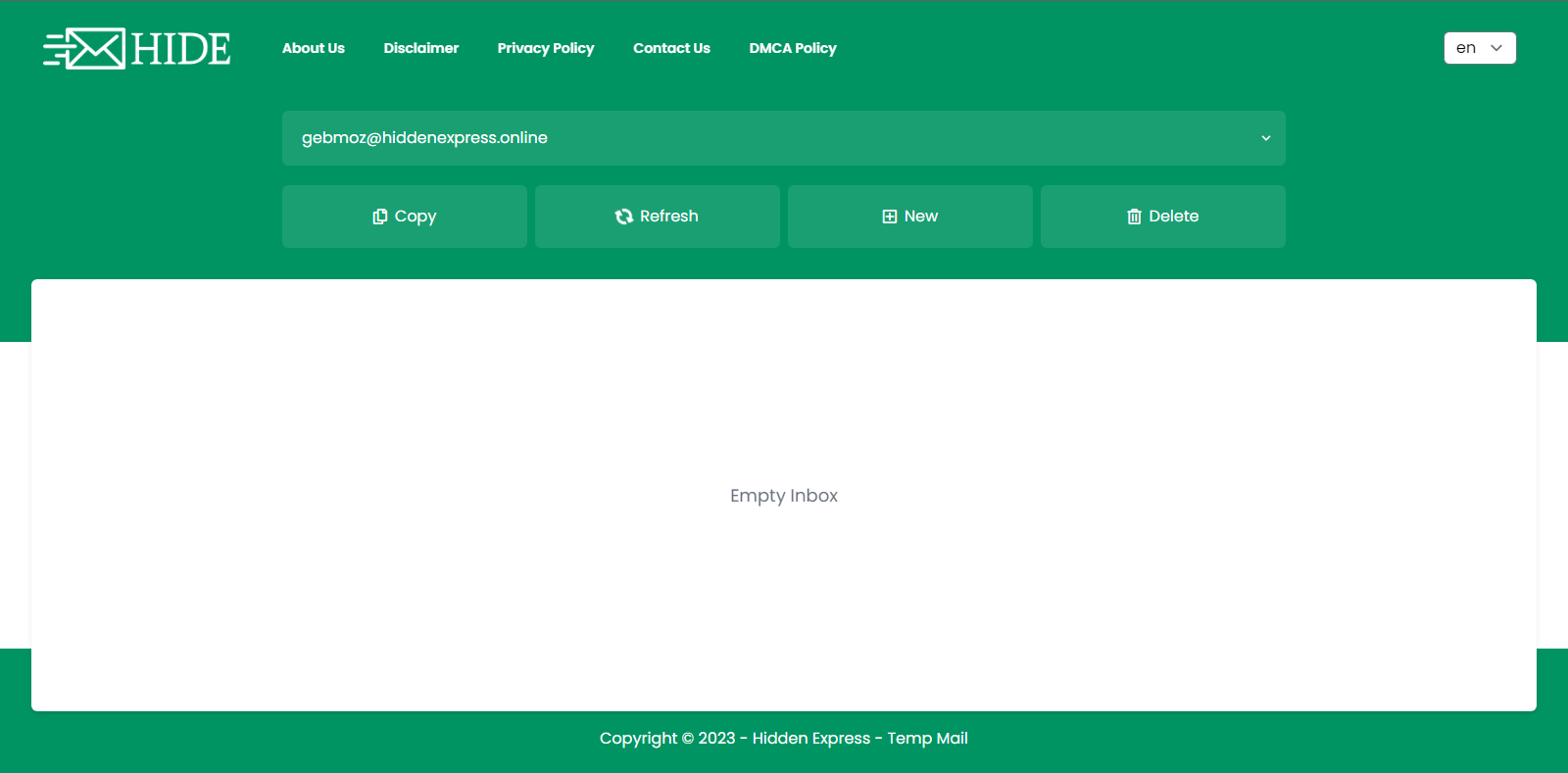Click the circular arrows refresh icon
The height and width of the screenshot is (773, 1568).
coord(624,217)
